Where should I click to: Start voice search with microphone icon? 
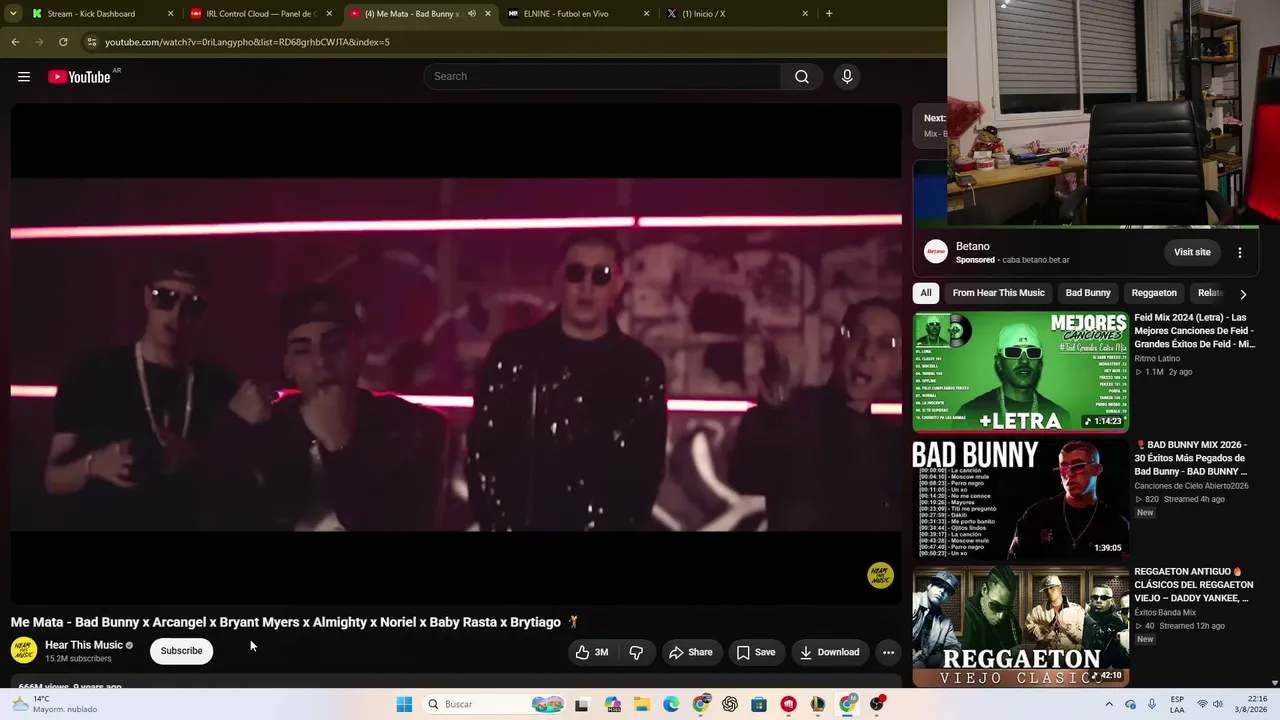tap(847, 77)
